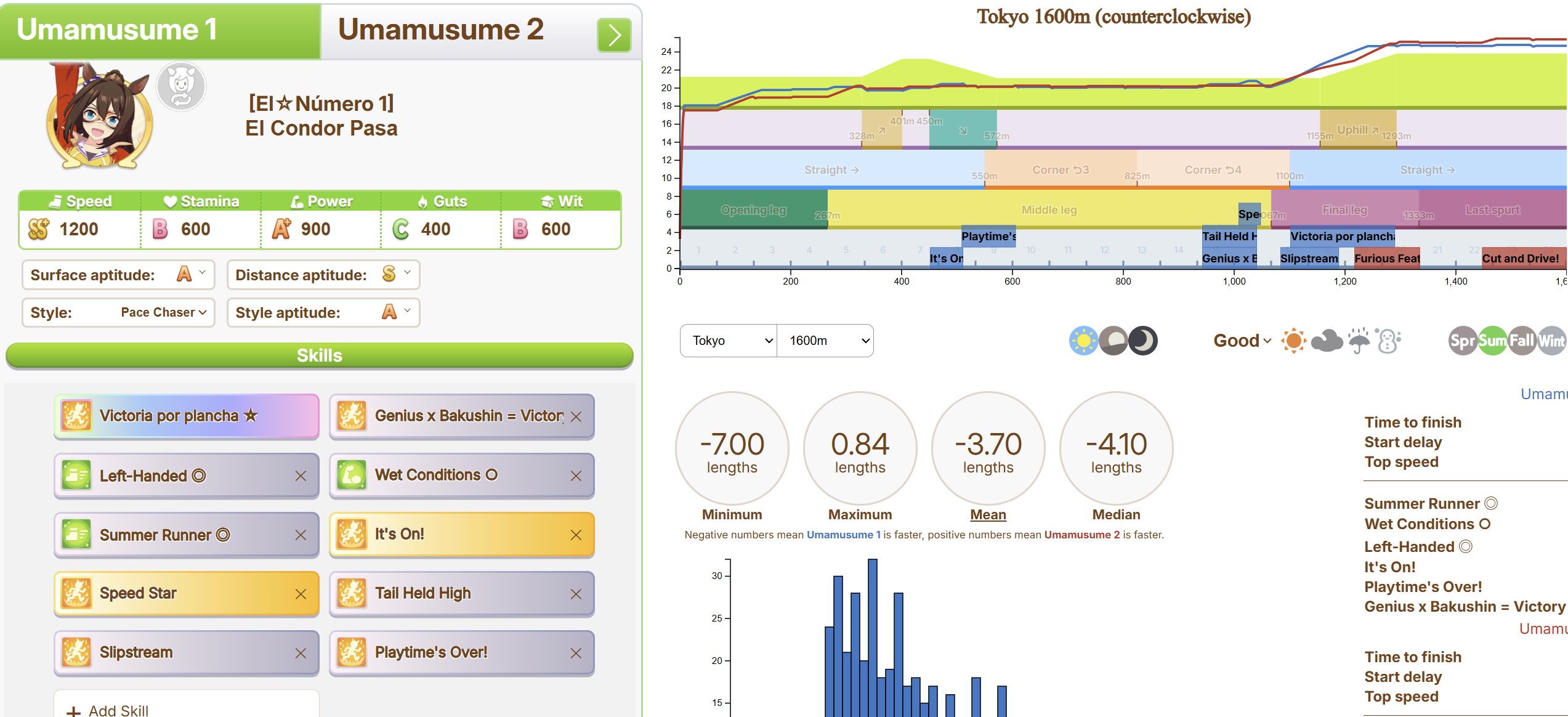Image resolution: width=1568 pixels, height=717 pixels.
Task: Click the gray mood icon next to portrait
Action: coord(181,87)
